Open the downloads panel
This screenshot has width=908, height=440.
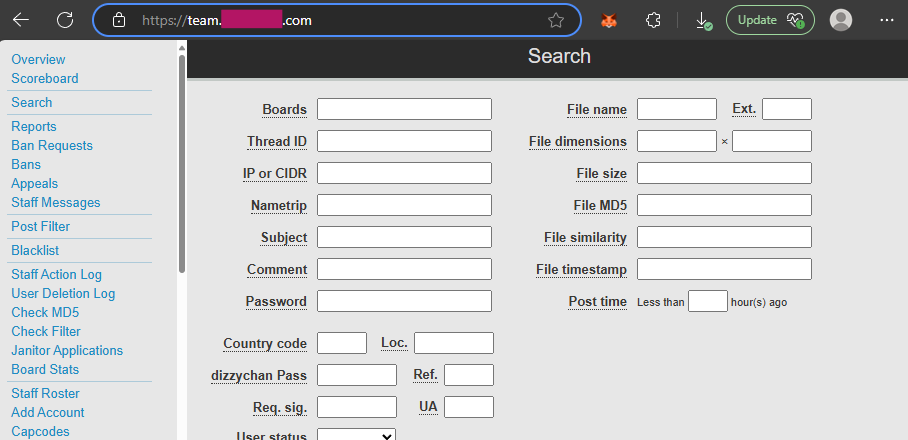pyautogui.click(x=703, y=20)
